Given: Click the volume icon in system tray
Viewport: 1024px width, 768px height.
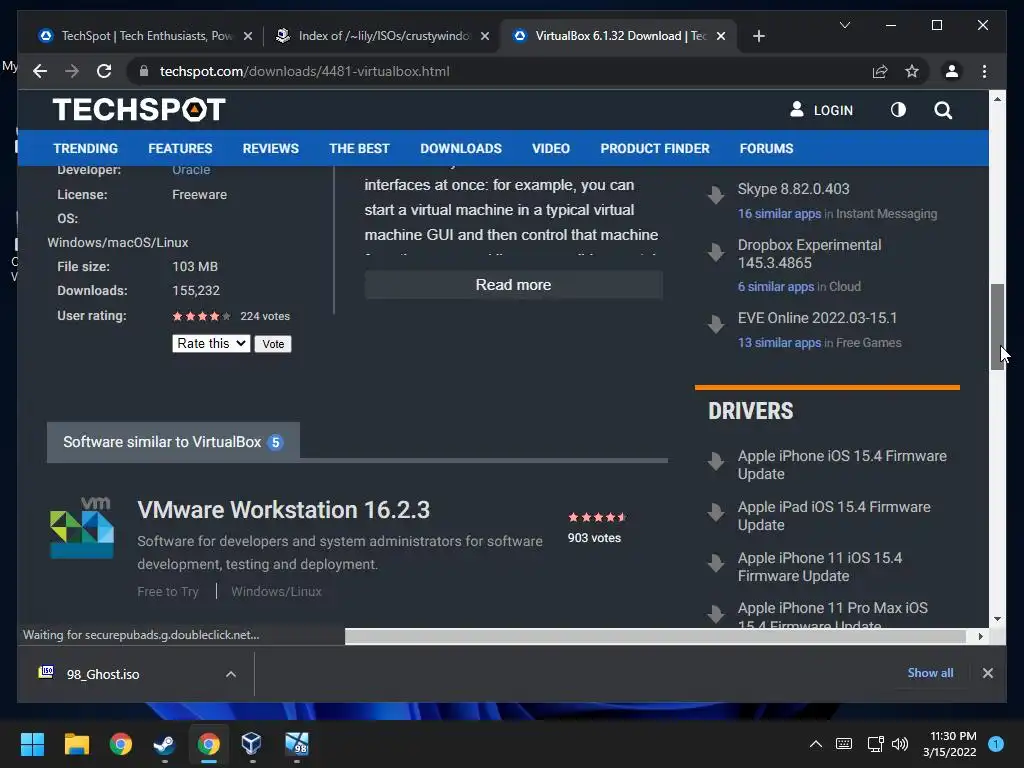Looking at the screenshot, I should click(900, 744).
